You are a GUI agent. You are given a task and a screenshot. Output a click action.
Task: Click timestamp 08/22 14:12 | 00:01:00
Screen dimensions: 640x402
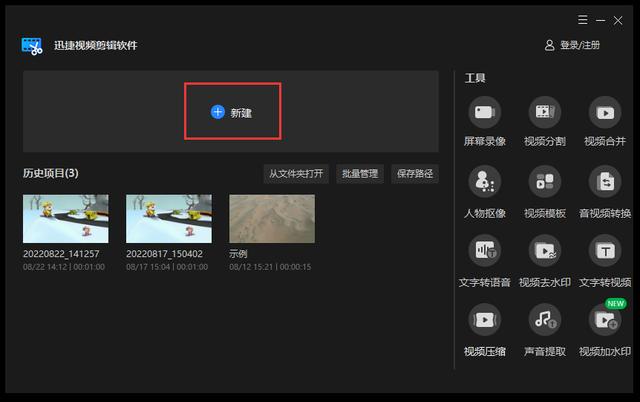pyautogui.click(x=64, y=267)
